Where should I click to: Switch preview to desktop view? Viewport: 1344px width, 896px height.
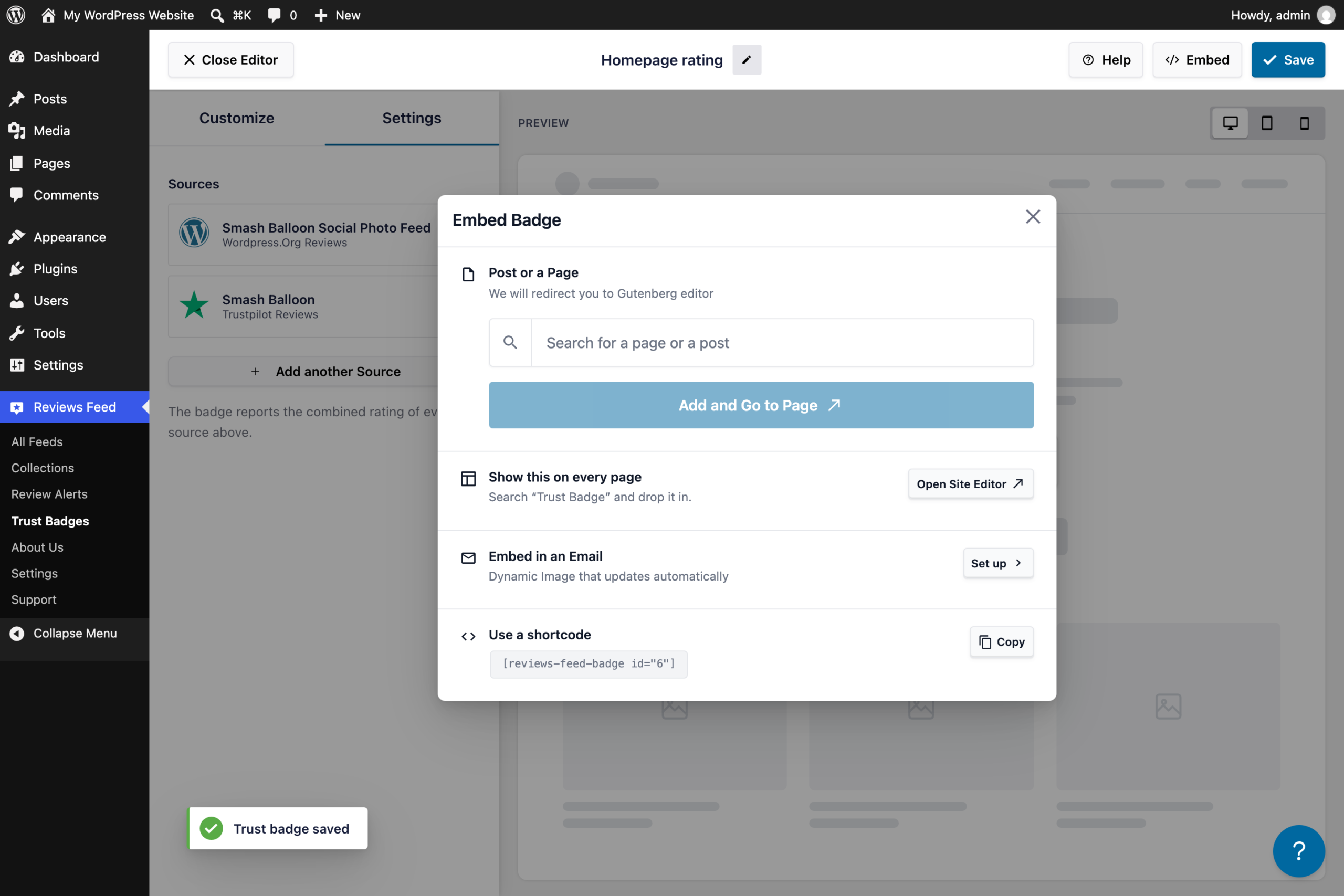1230,123
